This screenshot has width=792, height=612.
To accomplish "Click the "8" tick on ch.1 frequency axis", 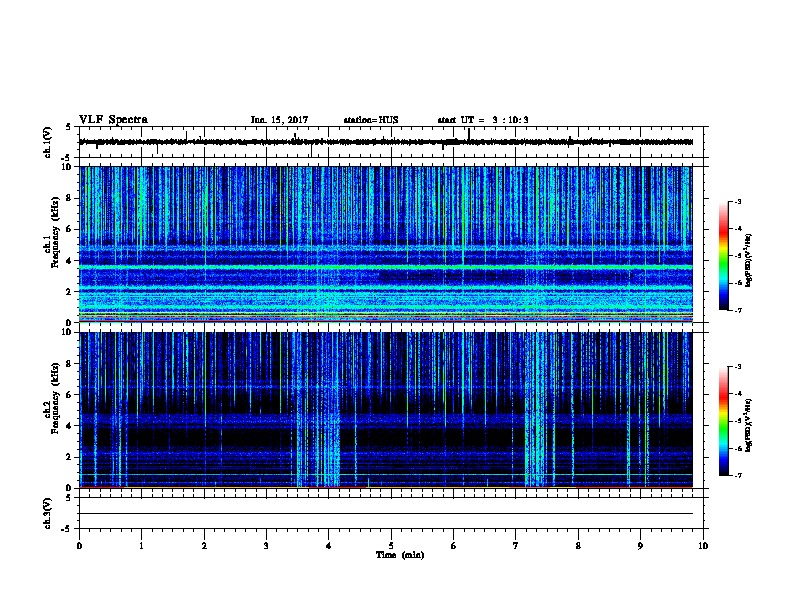I will pyautogui.click(x=70, y=198).
